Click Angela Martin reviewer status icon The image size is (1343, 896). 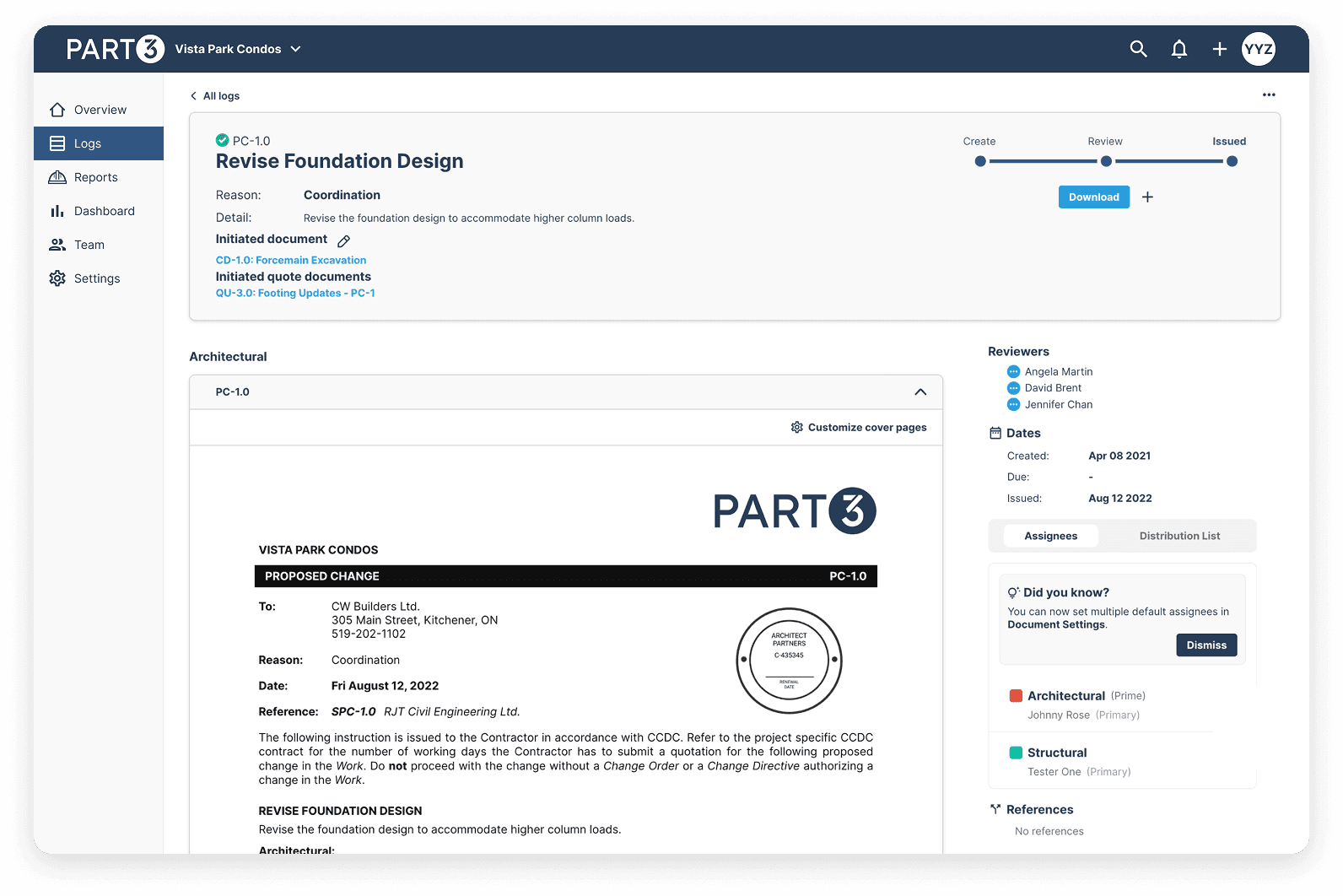tap(1013, 371)
